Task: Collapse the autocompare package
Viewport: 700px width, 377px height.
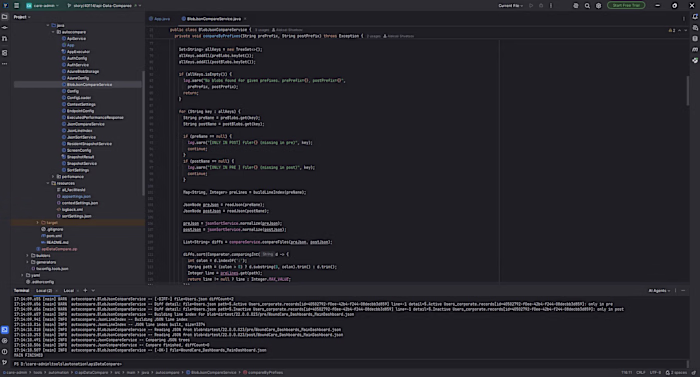Action: (x=53, y=32)
